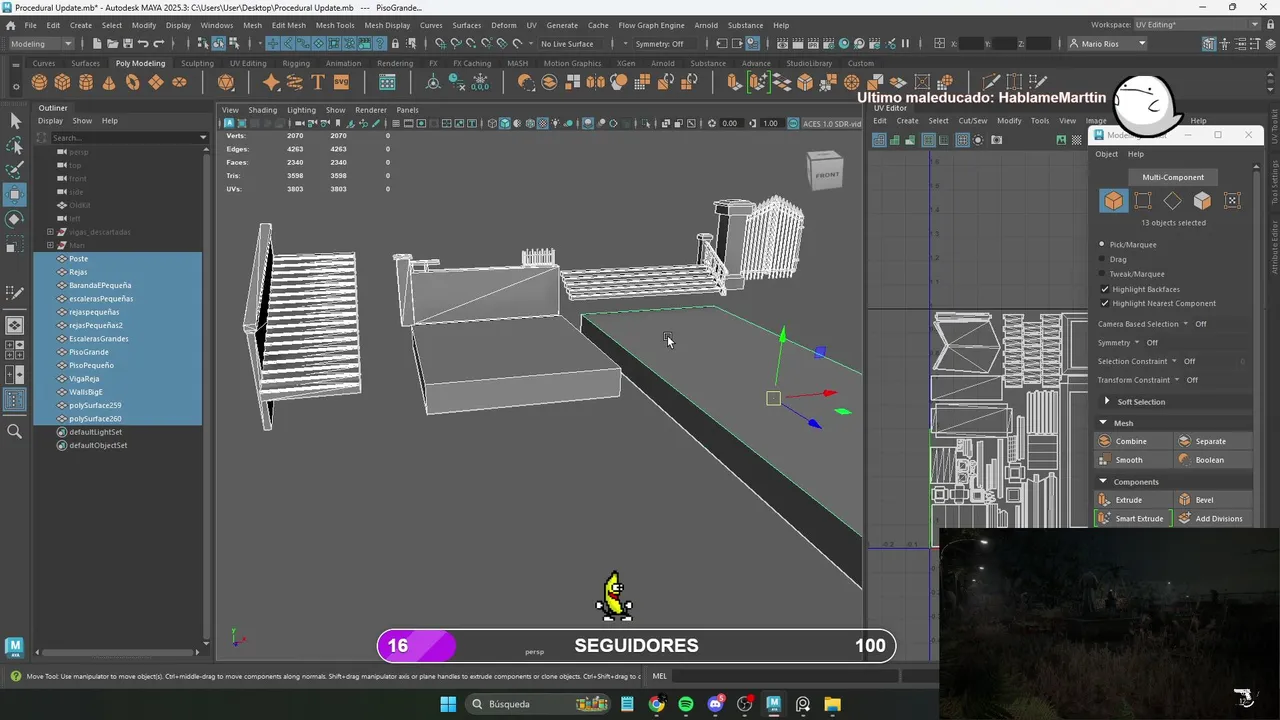
Task: Click the polygon cylinder shelf icon
Action: pyautogui.click(x=86, y=82)
